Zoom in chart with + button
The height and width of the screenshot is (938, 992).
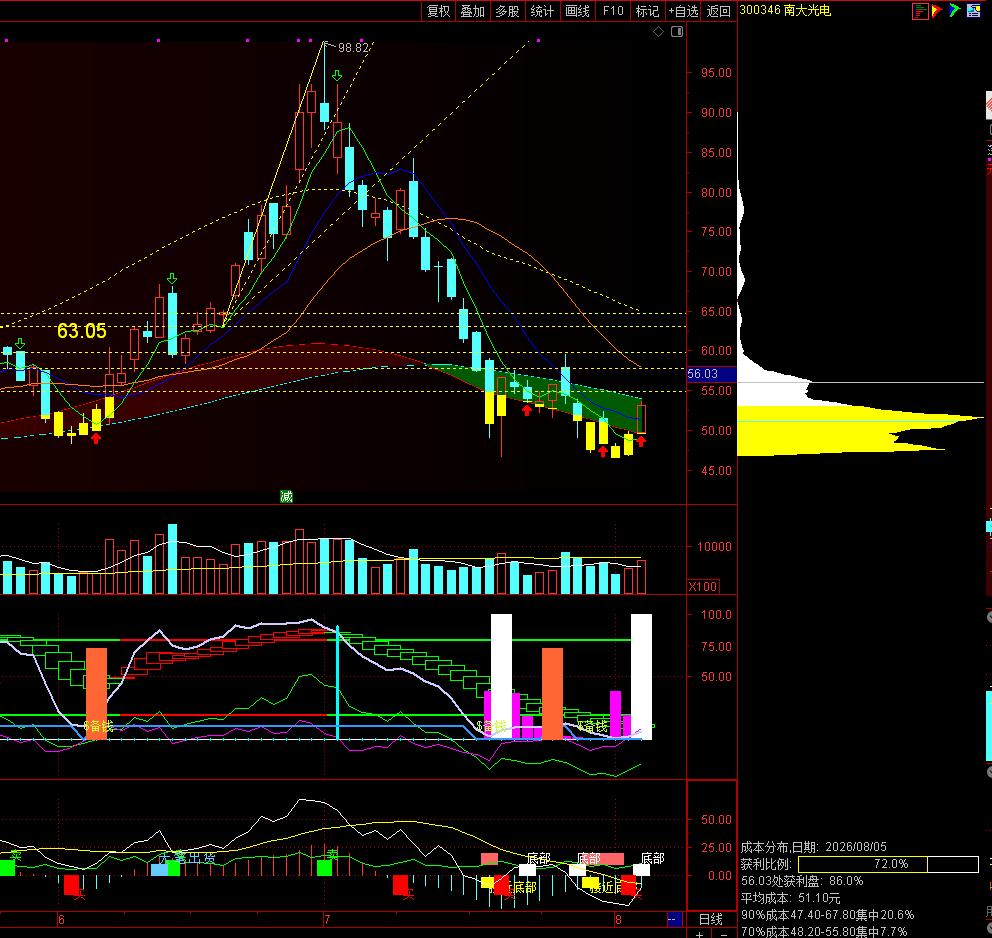(x=699, y=934)
